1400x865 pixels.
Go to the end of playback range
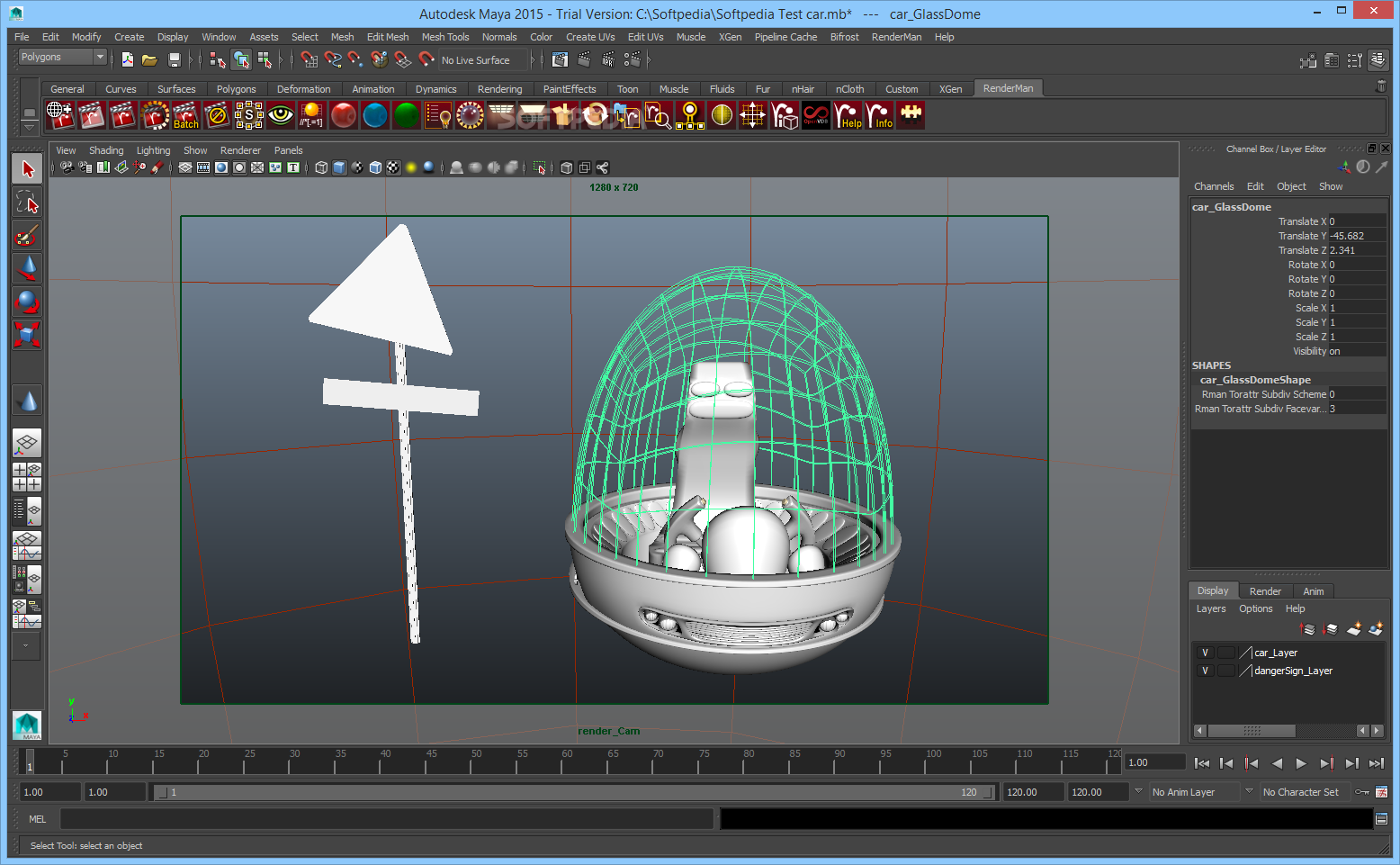1377,763
